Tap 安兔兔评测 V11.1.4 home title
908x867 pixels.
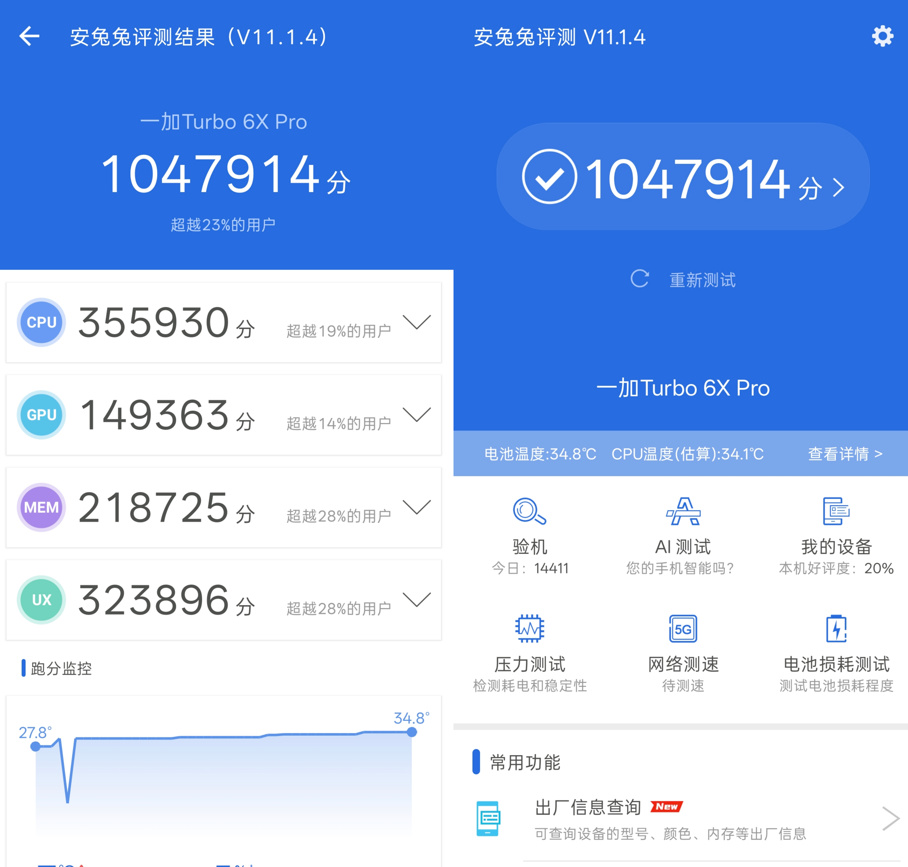point(559,37)
